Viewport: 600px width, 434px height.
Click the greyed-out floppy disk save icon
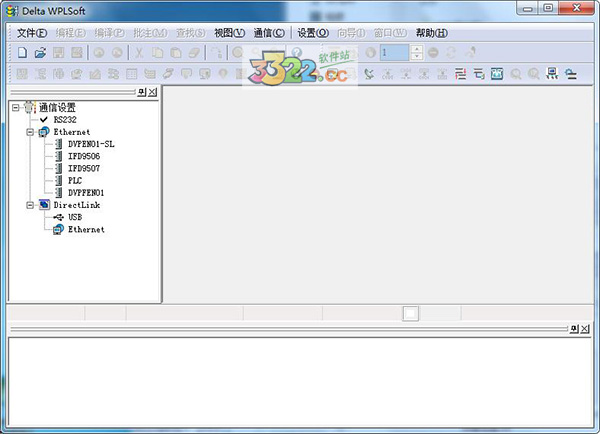click(x=59, y=52)
